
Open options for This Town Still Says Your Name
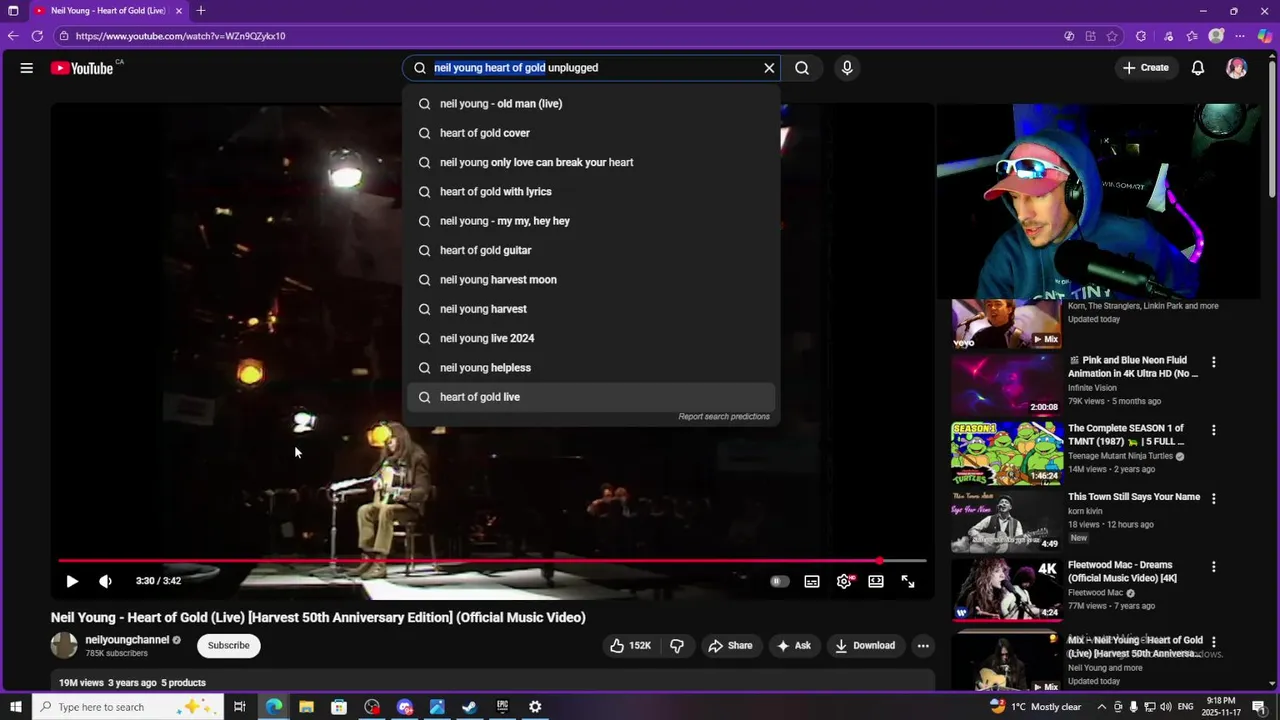(1214, 498)
